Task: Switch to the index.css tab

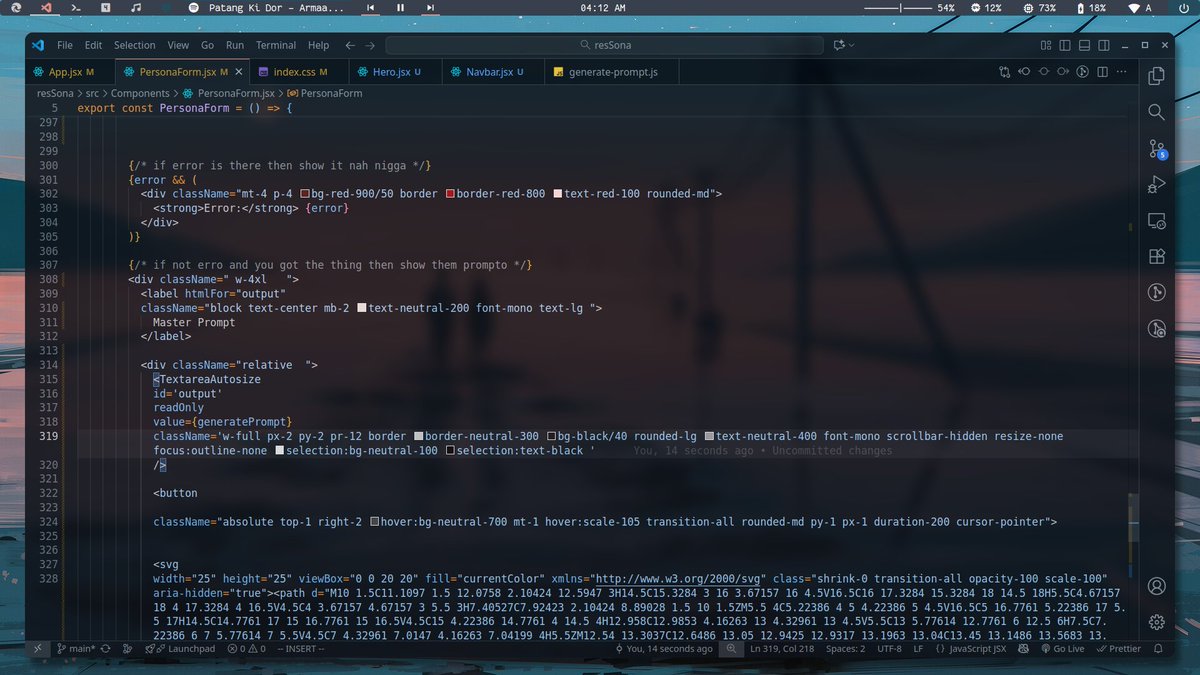Action: [299, 72]
